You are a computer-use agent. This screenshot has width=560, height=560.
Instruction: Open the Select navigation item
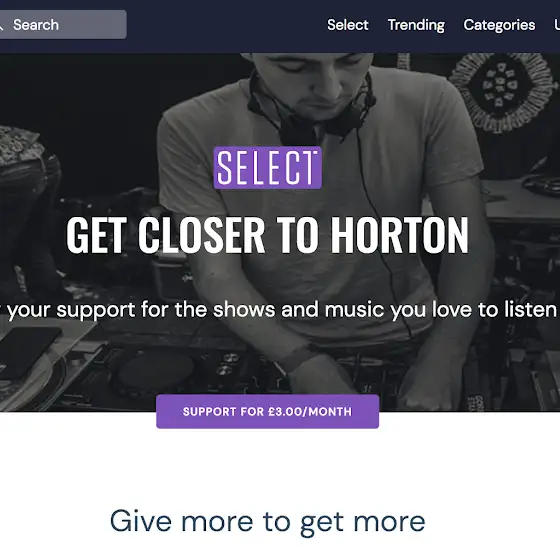[x=348, y=25]
